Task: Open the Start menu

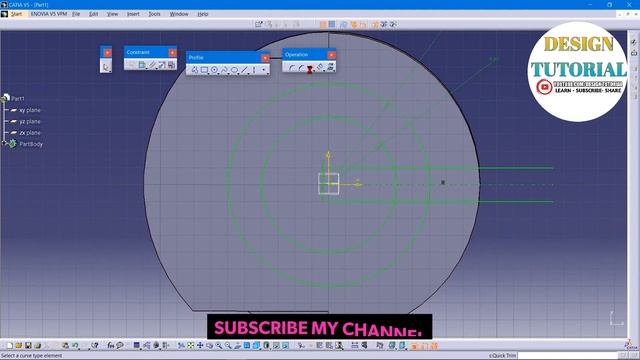Action: [16, 14]
